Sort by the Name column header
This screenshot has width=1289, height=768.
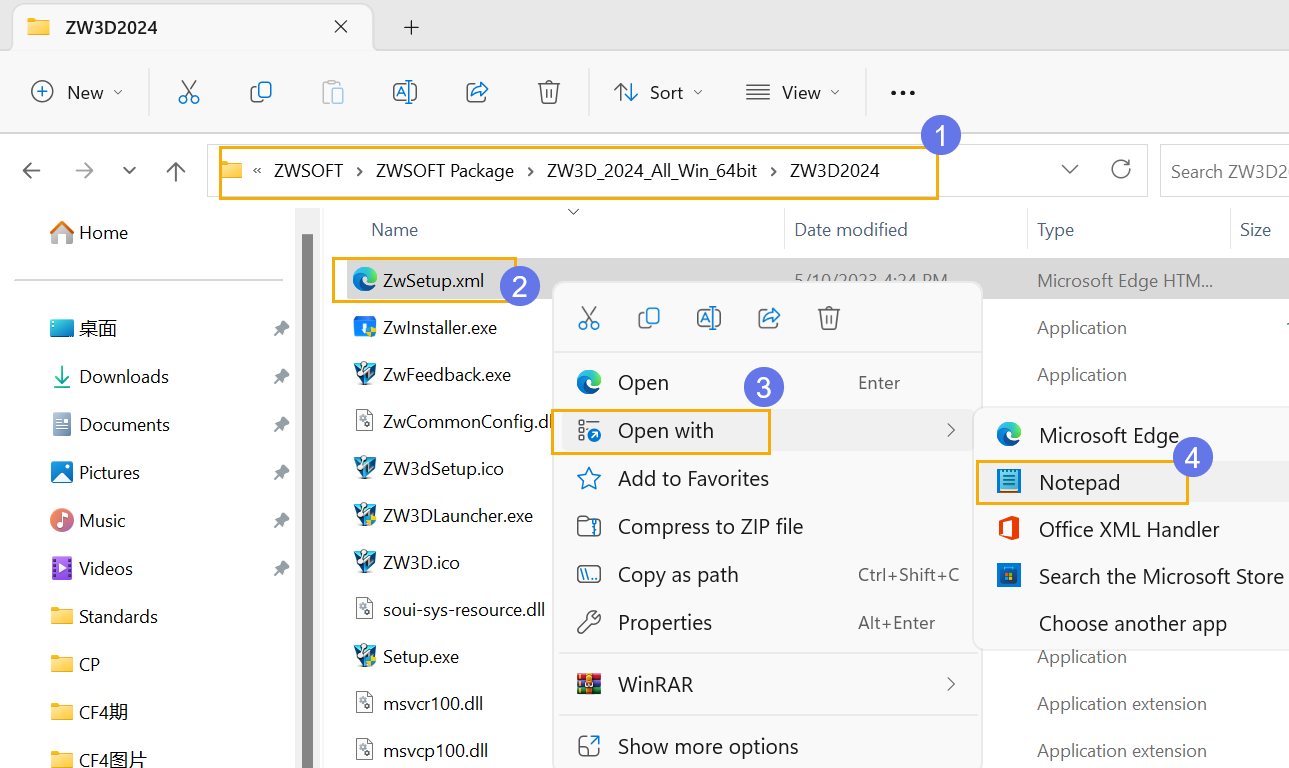pos(395,230)
